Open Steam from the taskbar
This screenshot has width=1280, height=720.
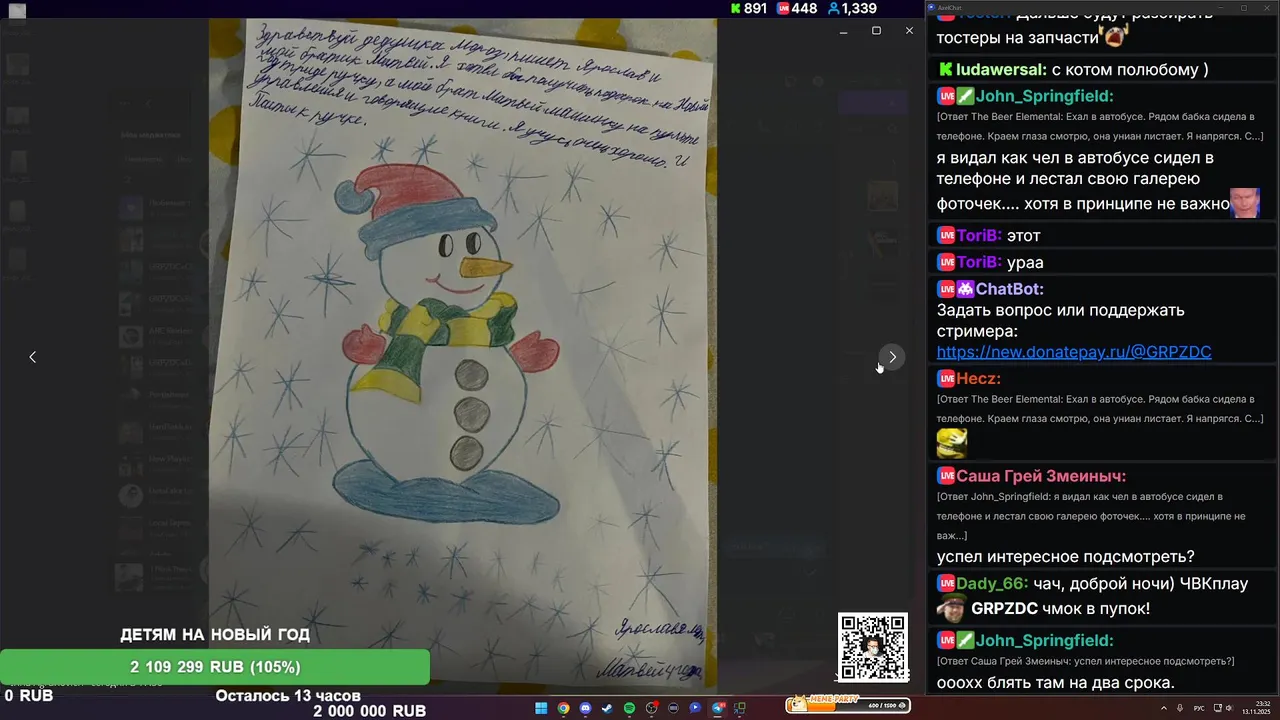[x=607, y=708]
